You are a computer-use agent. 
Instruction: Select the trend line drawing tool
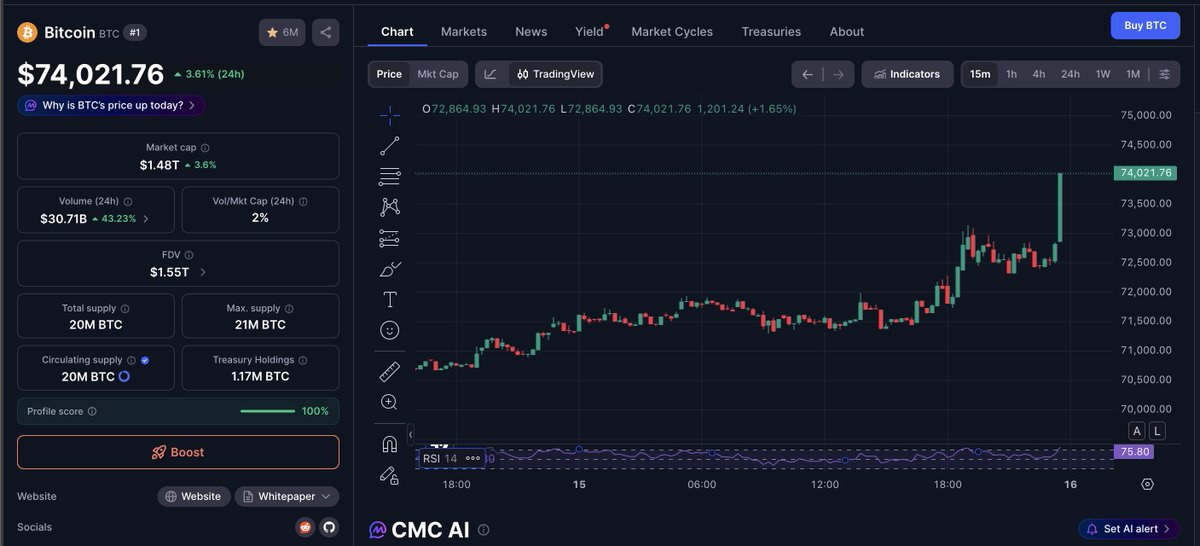coord(390,146)
